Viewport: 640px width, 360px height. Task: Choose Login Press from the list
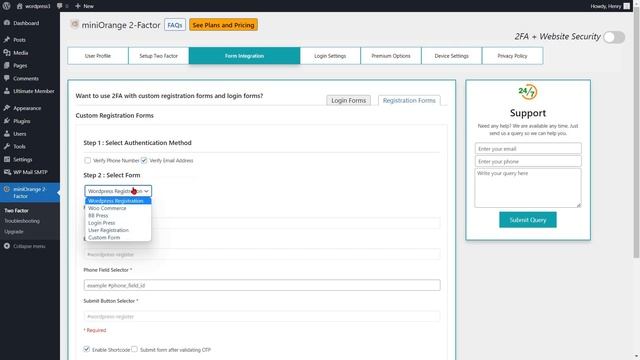tap(118, 223)
